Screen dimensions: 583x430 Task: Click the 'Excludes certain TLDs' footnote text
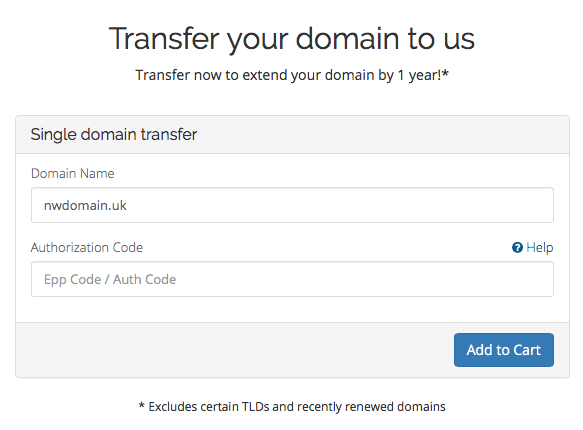pyautogui.click(x=292, y=407)
